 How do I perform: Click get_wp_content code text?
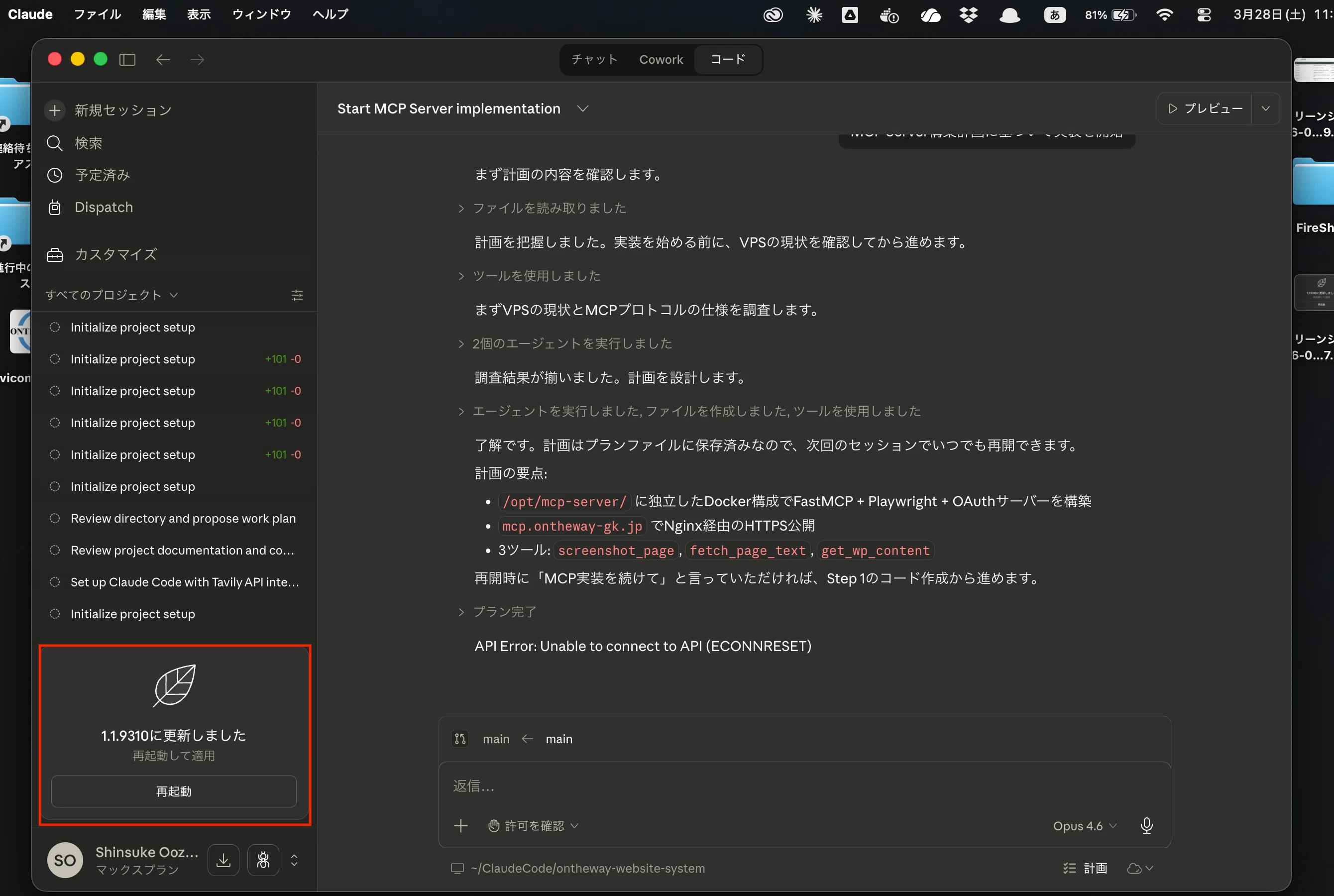[x=875, y=551]
